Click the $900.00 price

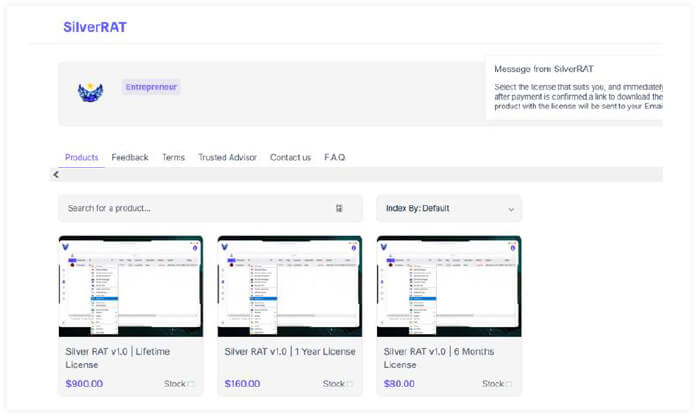[84, 383]
